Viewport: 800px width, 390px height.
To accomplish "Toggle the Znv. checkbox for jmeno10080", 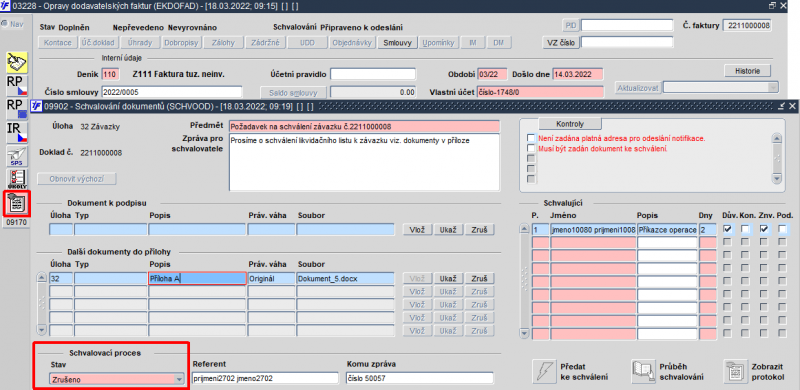I will coord(764,230).
